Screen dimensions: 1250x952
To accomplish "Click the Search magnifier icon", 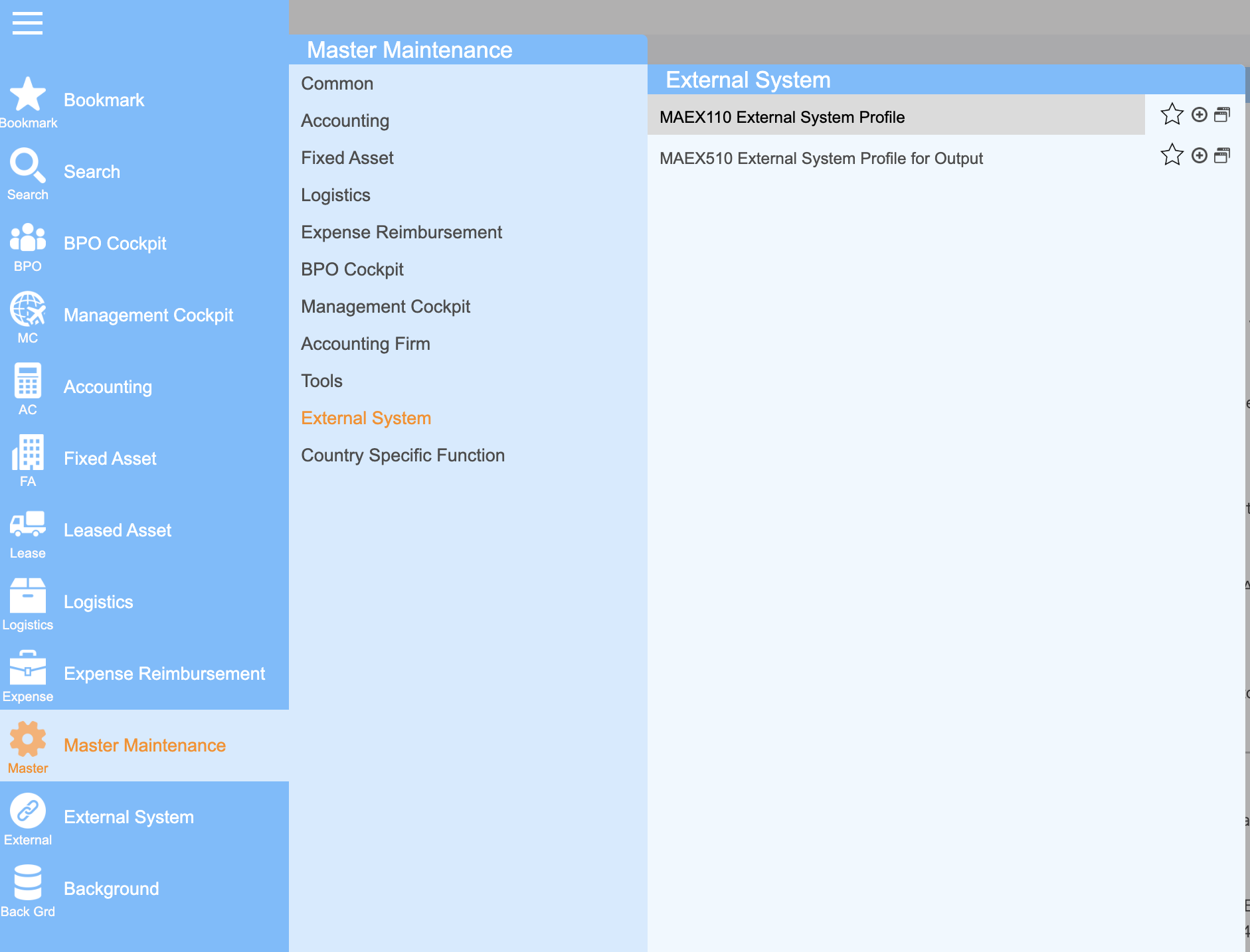I will point(28,166).
